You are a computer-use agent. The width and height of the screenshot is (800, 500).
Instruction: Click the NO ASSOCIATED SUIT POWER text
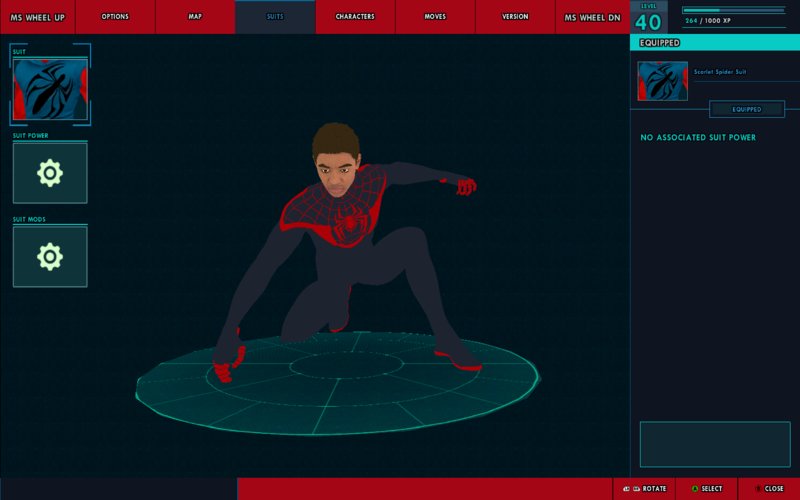click(x=698, y=138)
